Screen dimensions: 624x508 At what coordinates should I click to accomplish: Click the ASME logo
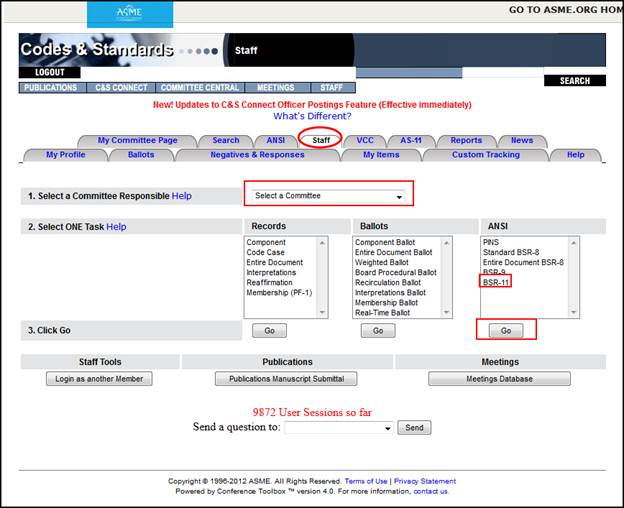tap(130, 14)
